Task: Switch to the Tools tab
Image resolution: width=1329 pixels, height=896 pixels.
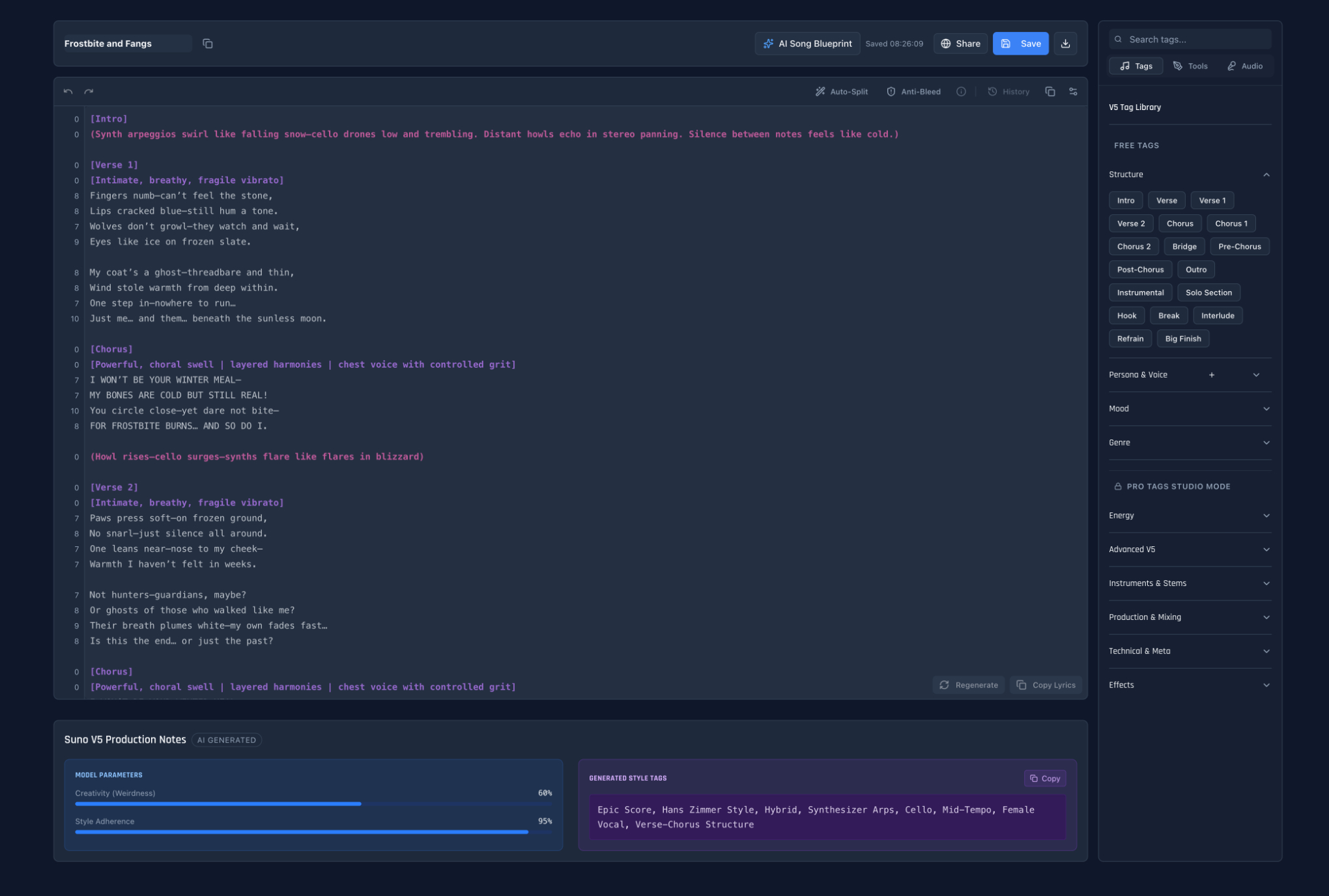Action: (1190, 66)
